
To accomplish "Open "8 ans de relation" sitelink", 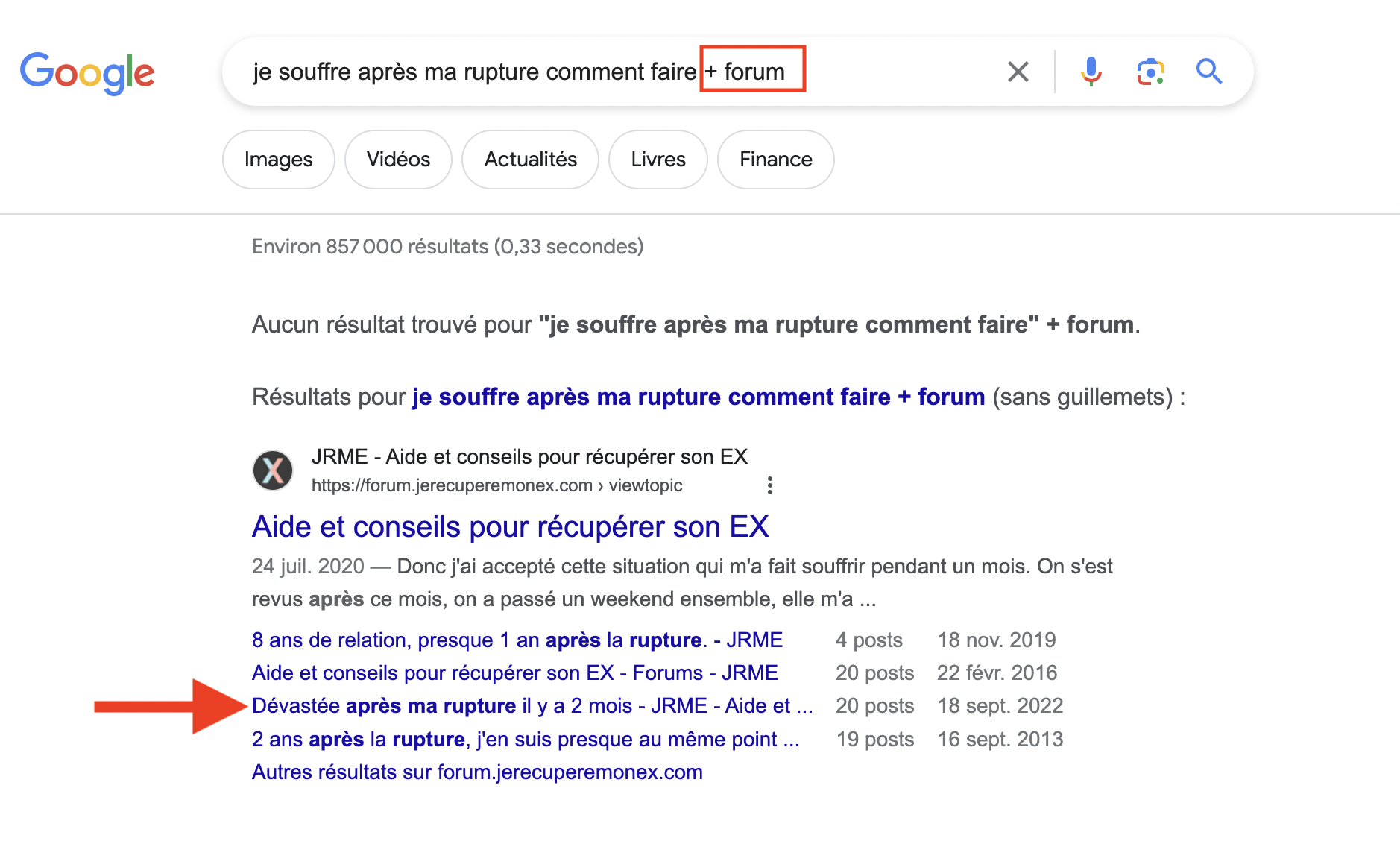I will [x=517, y=640].
